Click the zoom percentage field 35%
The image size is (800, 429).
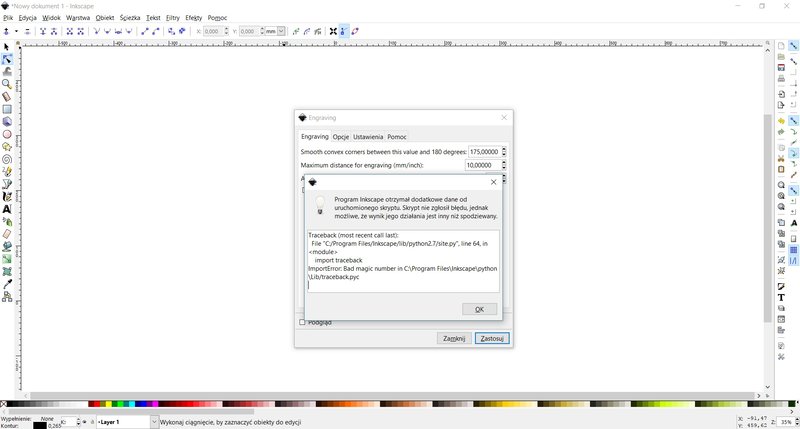click(786, 422)
